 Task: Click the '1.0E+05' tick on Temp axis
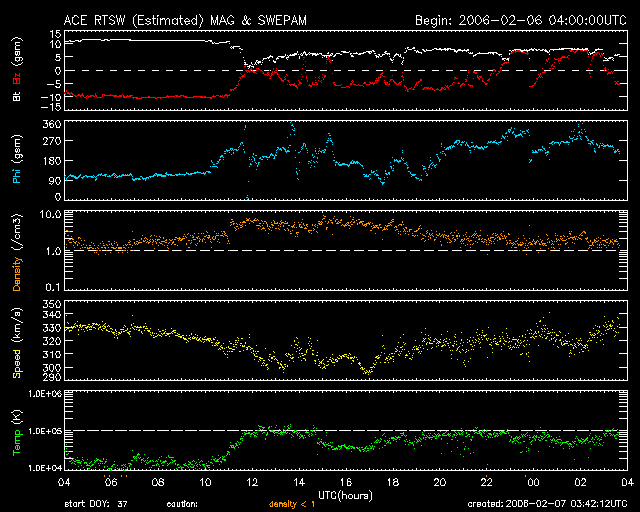(x=45, y=431)
